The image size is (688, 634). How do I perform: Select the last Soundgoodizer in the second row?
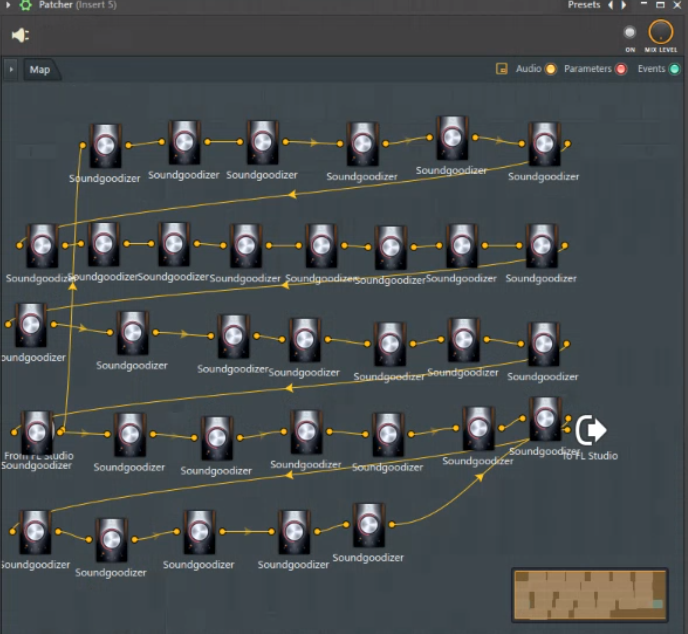point(541,246)
